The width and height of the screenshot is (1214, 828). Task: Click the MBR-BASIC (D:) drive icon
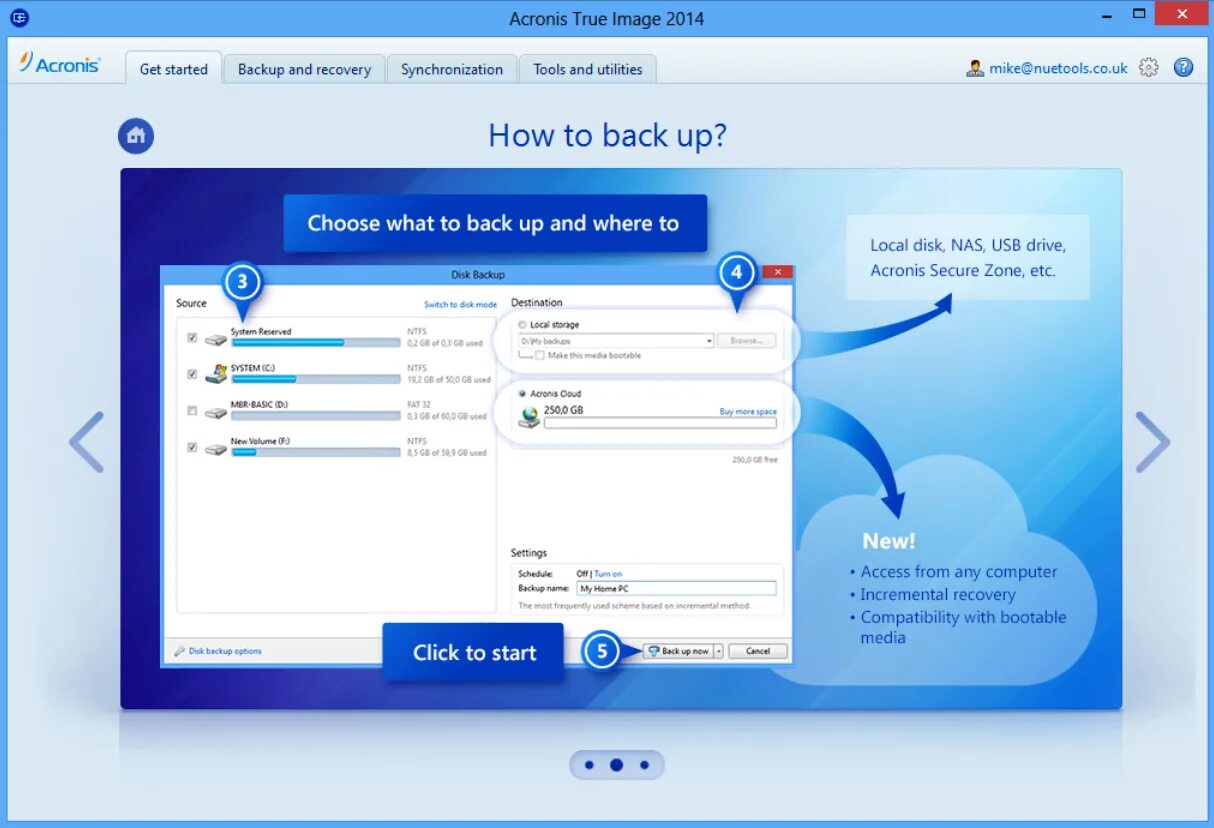pyautogui.click(x=216, y=411)
